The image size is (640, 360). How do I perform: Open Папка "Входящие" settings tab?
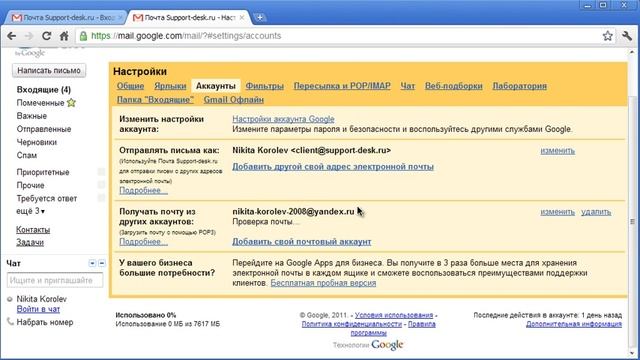(x=155, y=100)
